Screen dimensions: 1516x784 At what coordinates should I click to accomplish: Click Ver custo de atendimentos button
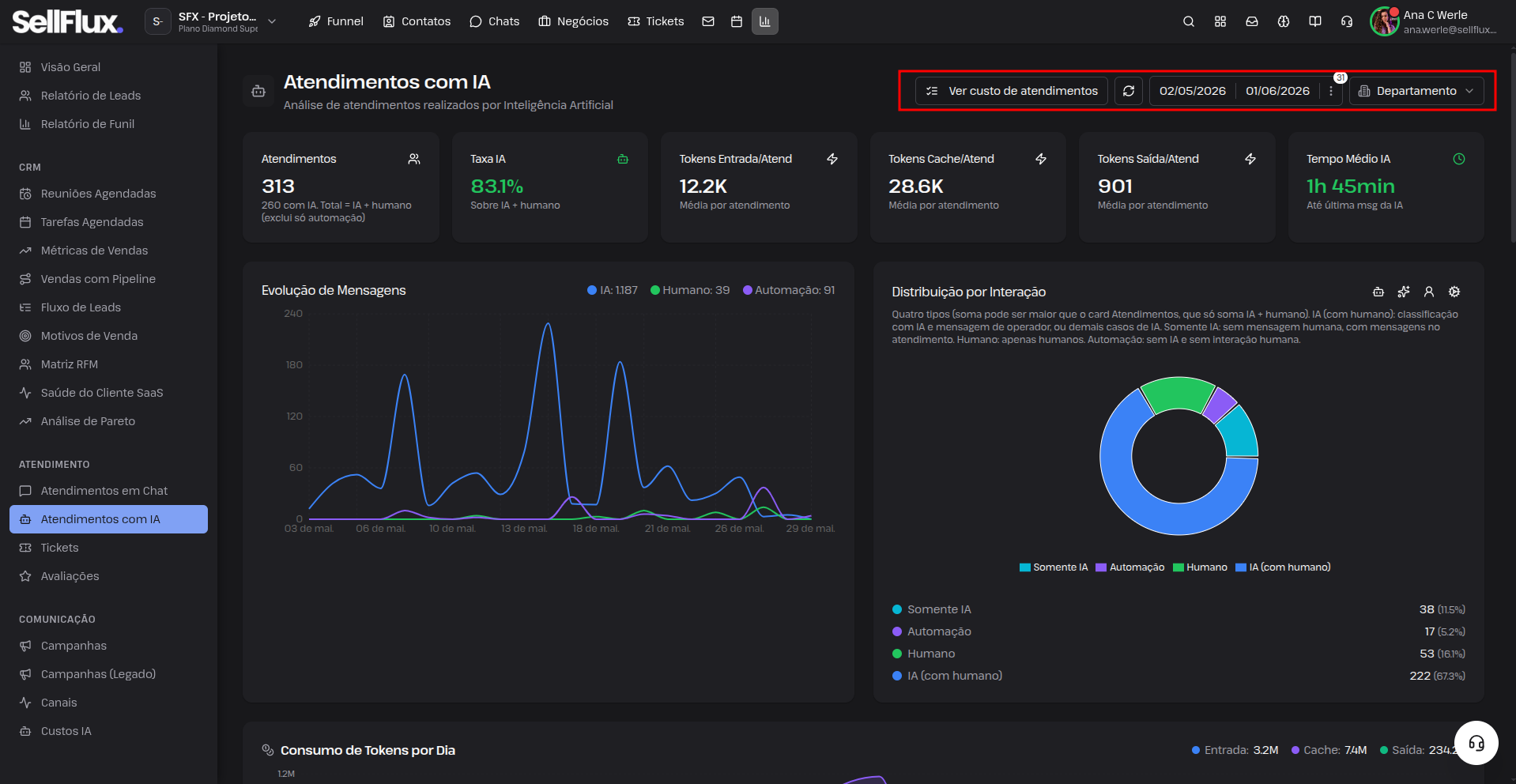(1012, 91)
